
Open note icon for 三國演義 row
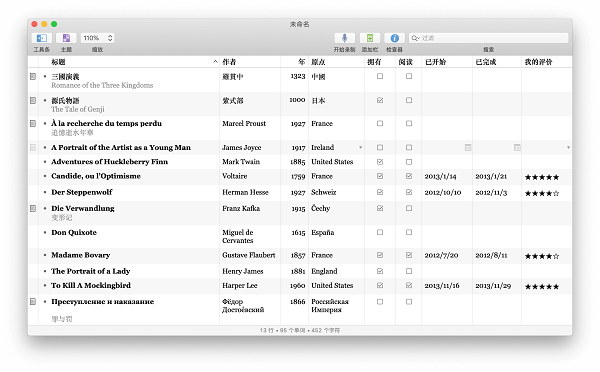tap(33, 77)
